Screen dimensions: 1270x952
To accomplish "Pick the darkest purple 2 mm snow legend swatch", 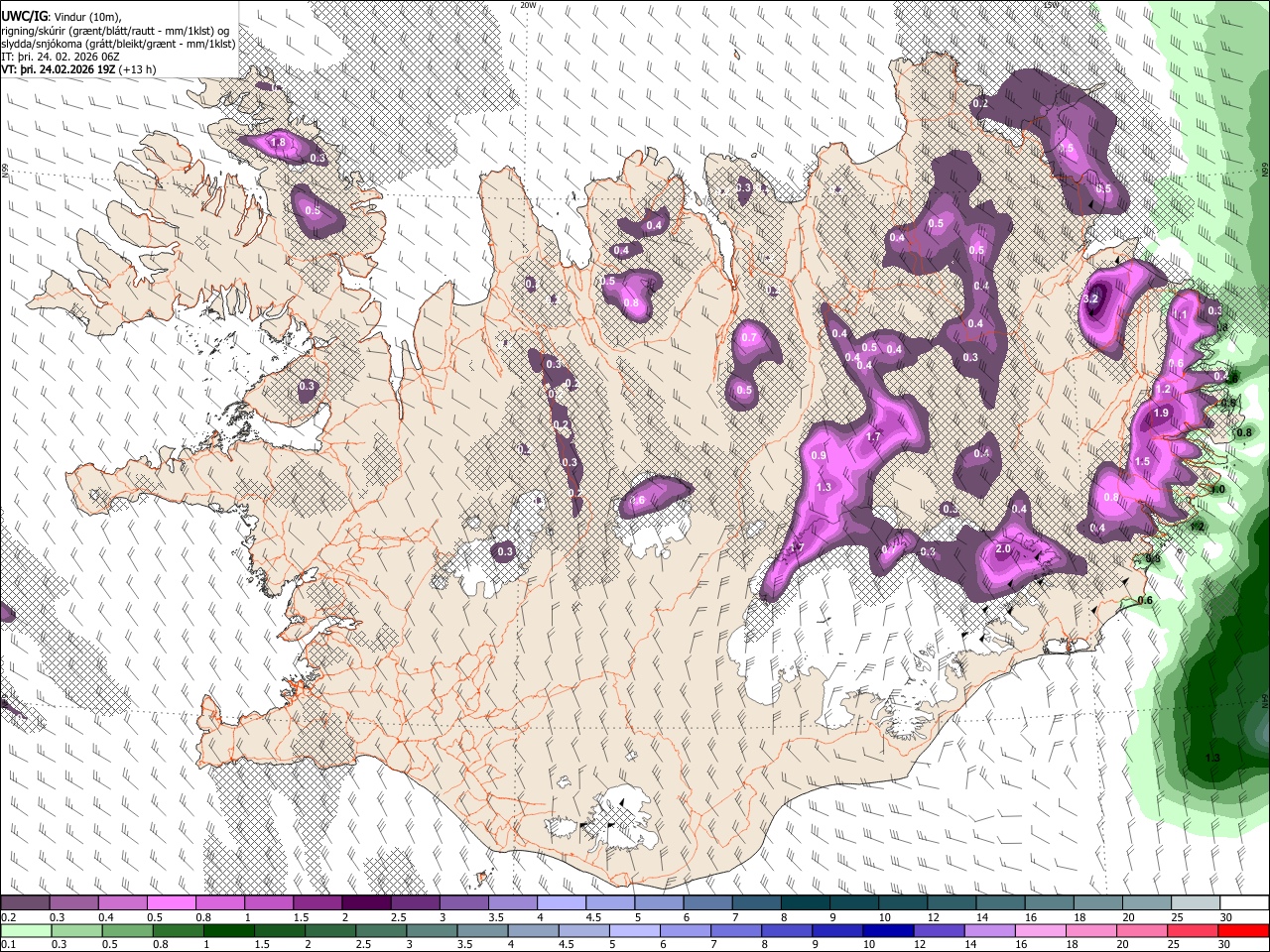I will [x=365, y=903].
